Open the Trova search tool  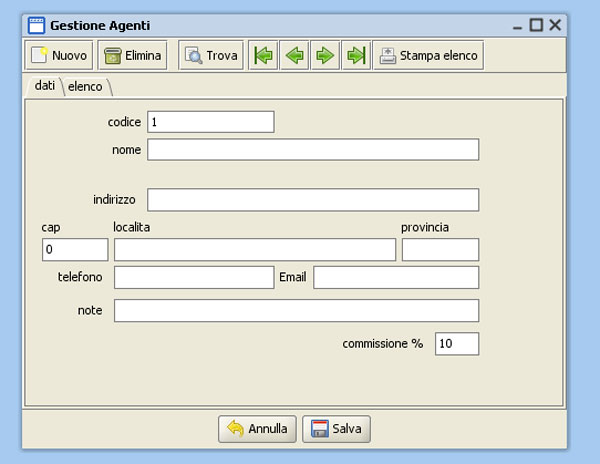tap(211, 56)
